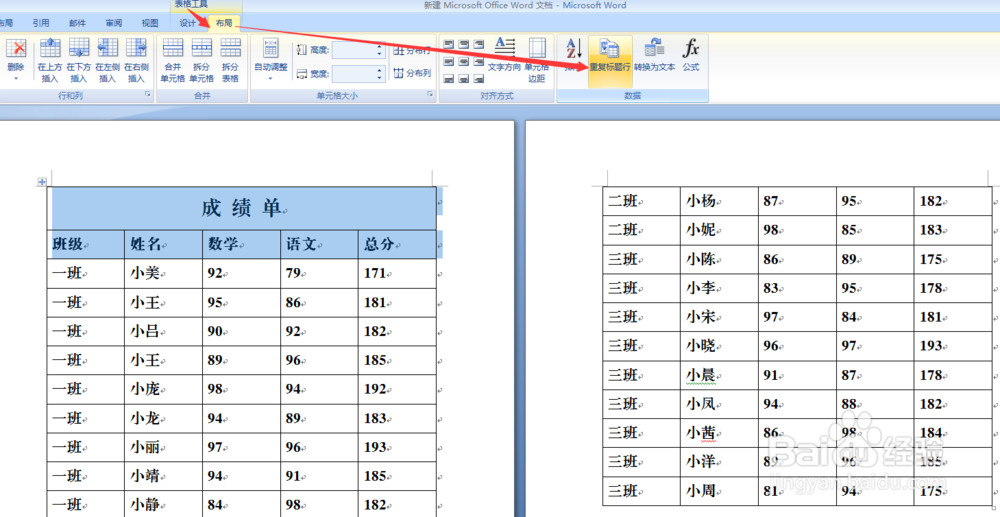Insert column to the right (在右侧插入)
Image resolution: width=1000 pixels, height=517 pixels.
136,61
